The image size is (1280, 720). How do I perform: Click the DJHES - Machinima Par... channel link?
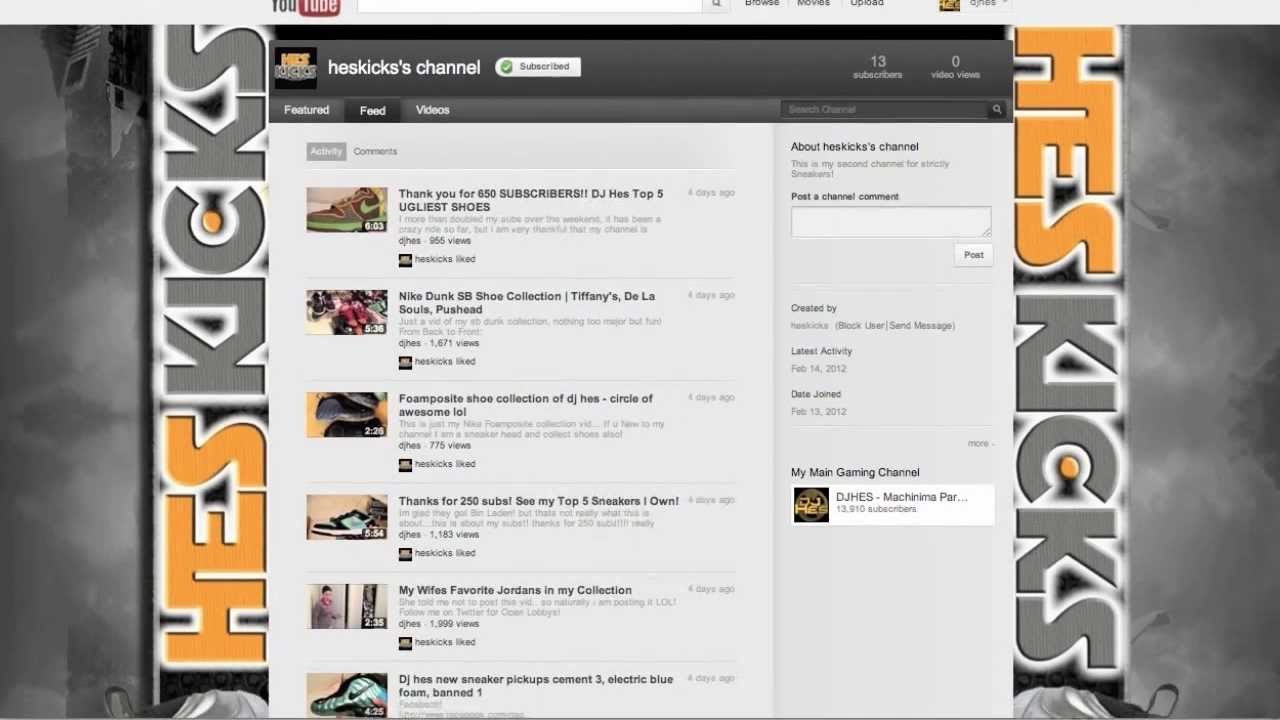[x=901, y=497]
